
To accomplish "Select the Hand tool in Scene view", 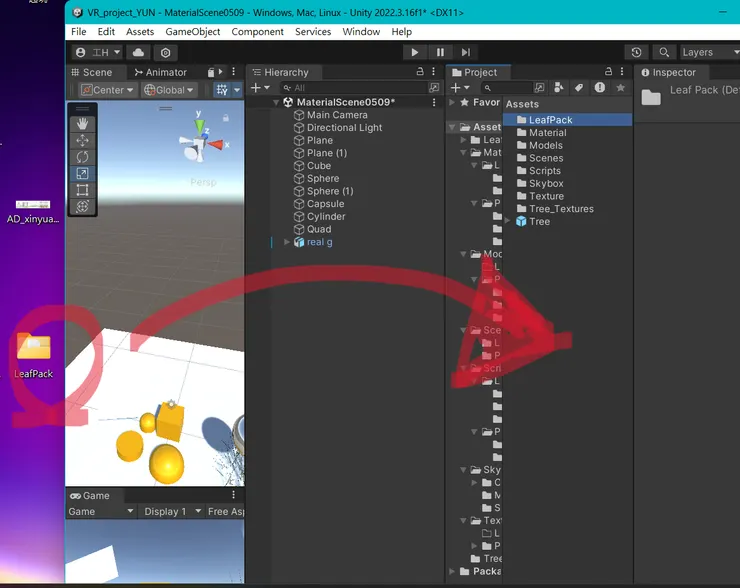I will click(82, 123).
